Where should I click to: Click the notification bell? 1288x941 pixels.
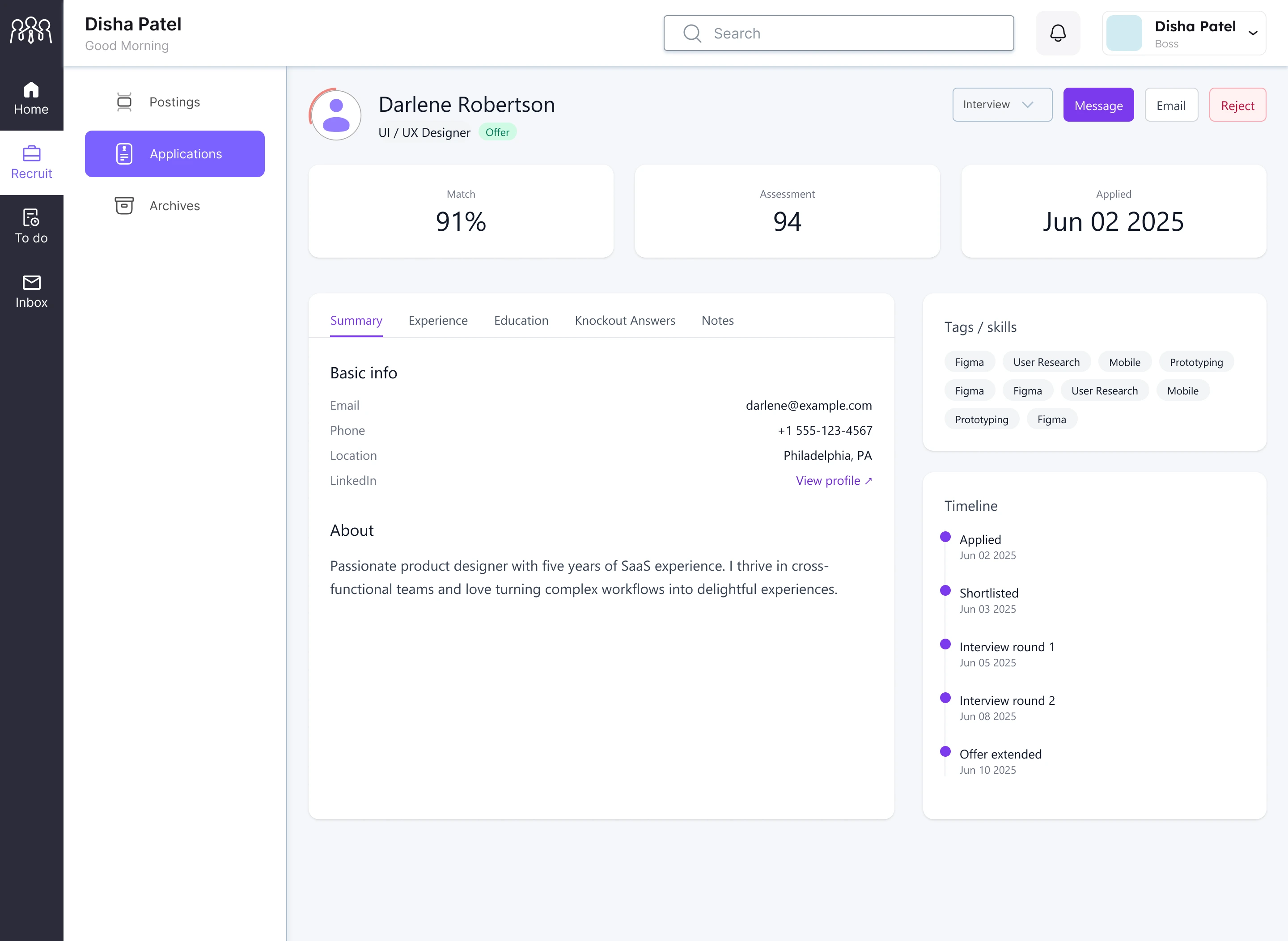click(x=1058, y=33)
